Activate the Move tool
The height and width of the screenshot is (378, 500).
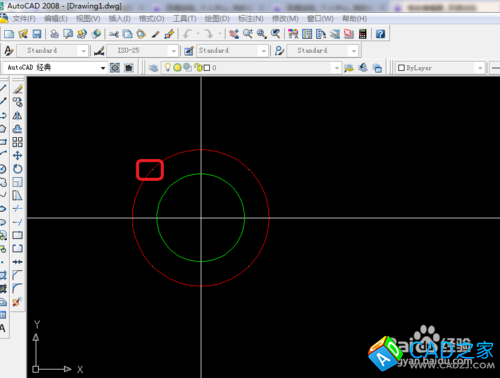(x=18, y=155)
